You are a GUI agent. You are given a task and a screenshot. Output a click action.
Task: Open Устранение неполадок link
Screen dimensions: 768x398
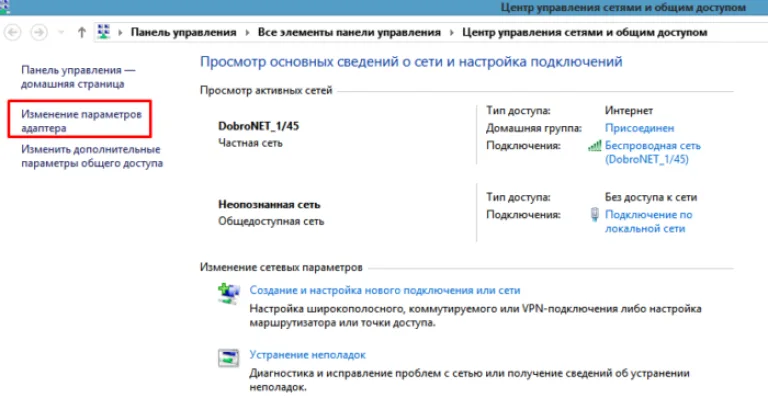pos(308,355)
